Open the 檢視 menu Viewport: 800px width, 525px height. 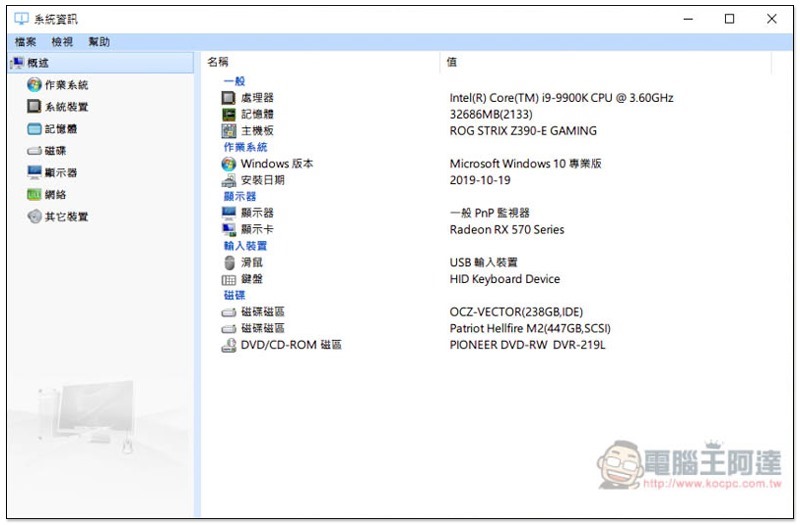point(62,42)
